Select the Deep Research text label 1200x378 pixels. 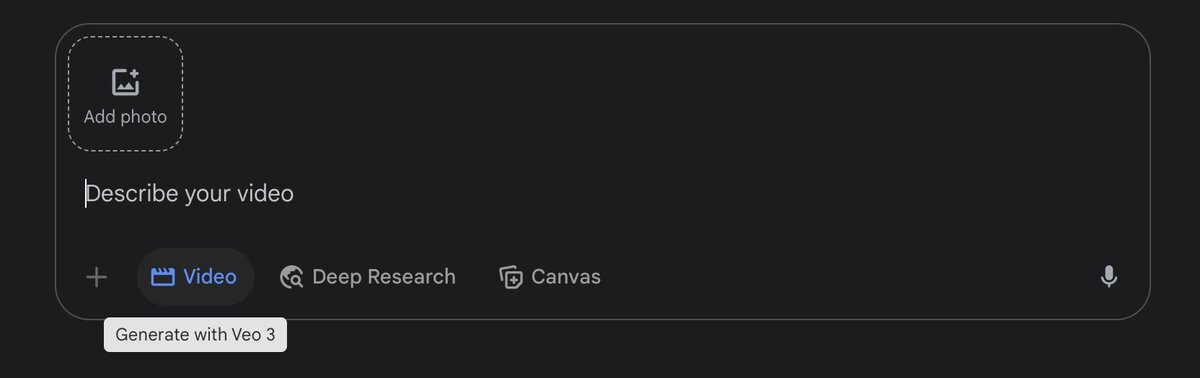click(x=384, y=277)
